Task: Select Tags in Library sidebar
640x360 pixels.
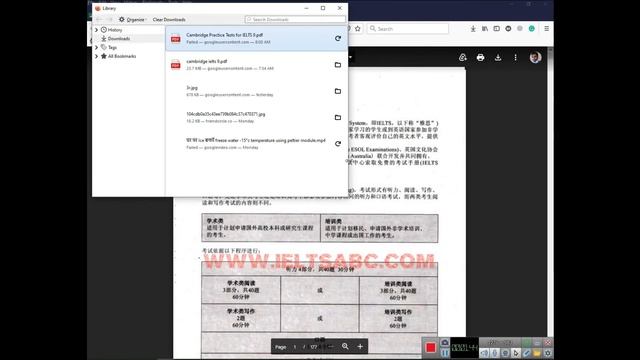Action: point(109,47)
